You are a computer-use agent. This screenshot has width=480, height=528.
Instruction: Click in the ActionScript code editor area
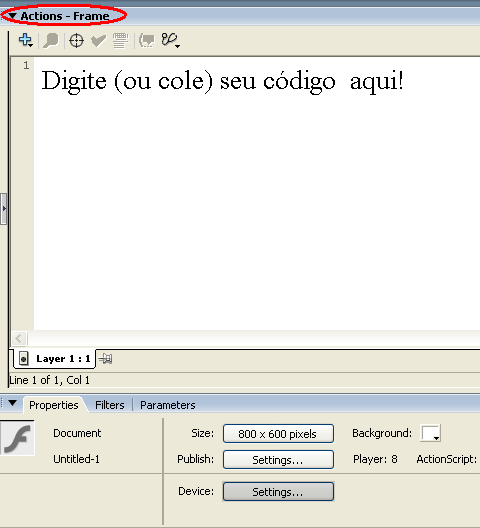256,194
